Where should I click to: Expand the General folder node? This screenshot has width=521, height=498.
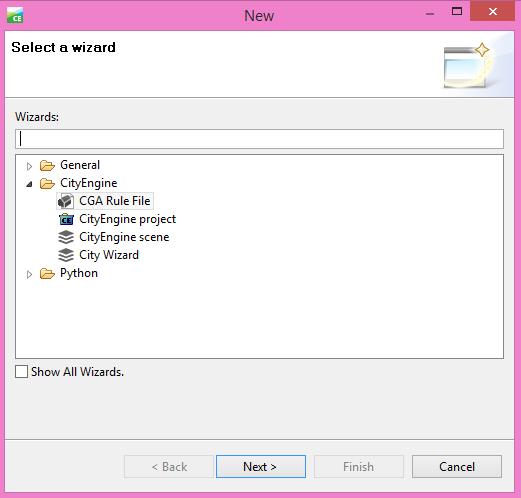[29, 166]
